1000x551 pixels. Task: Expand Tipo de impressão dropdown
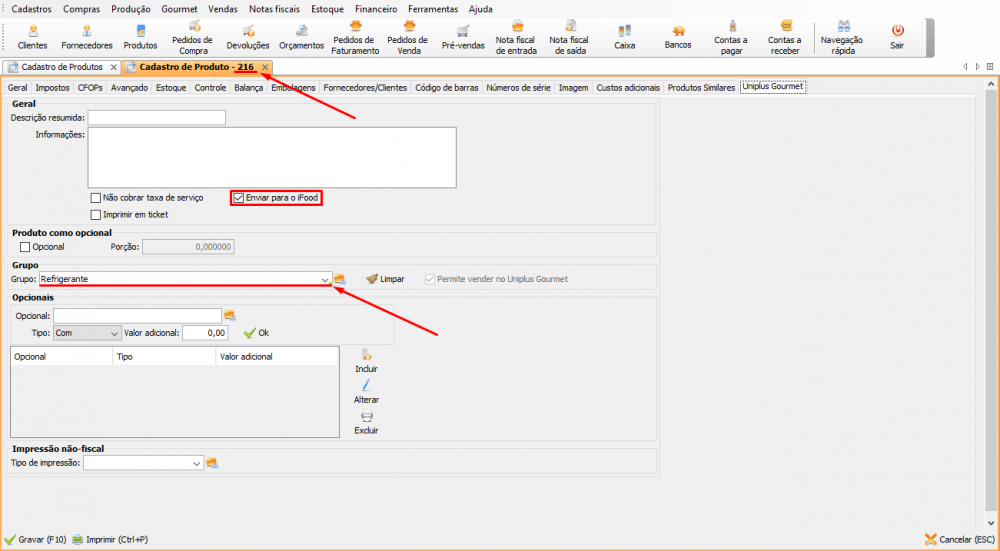(x=197, y=463)
